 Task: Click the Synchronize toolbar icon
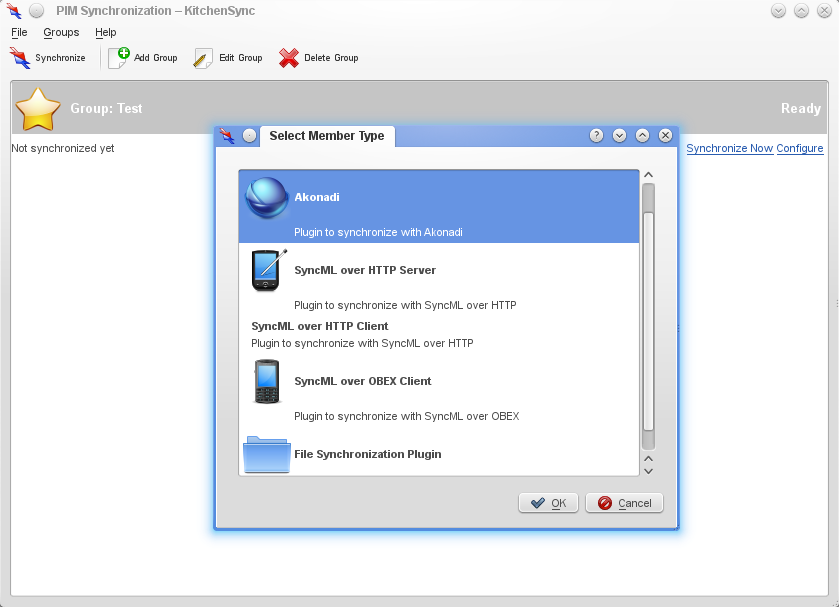[20, 58]
